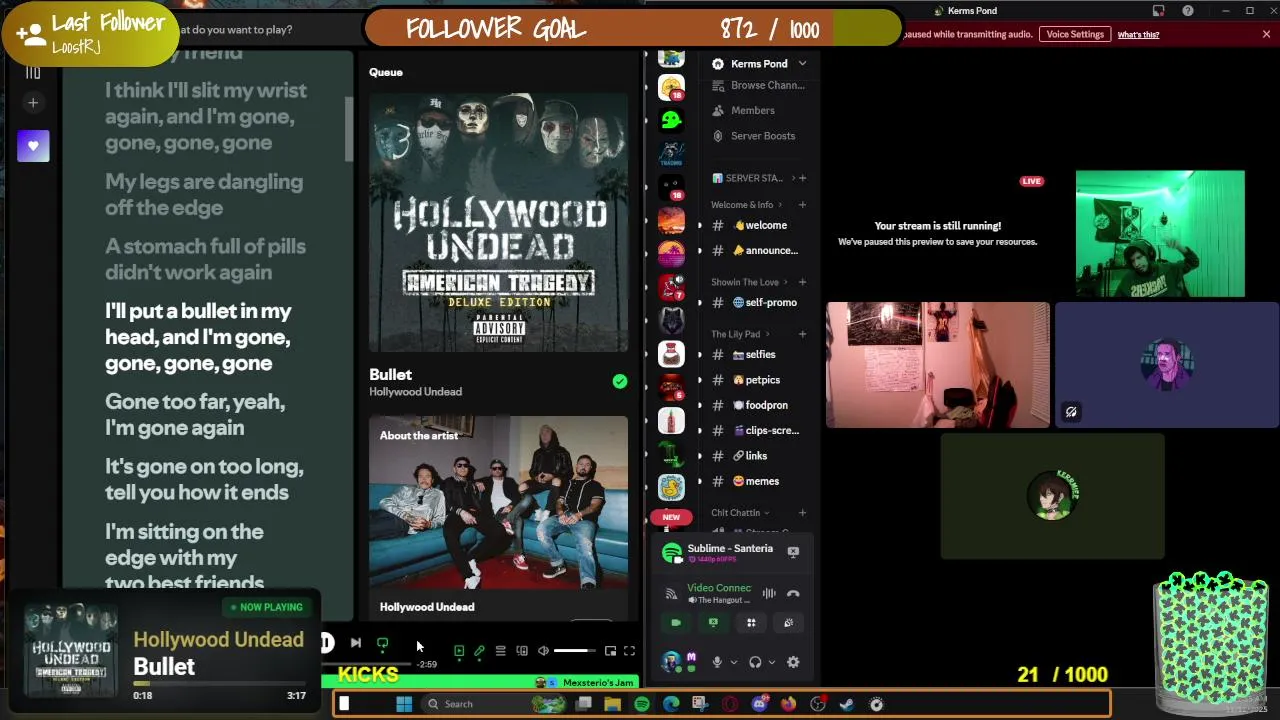Open Discord user settings gear

click(x=793, y=662)
